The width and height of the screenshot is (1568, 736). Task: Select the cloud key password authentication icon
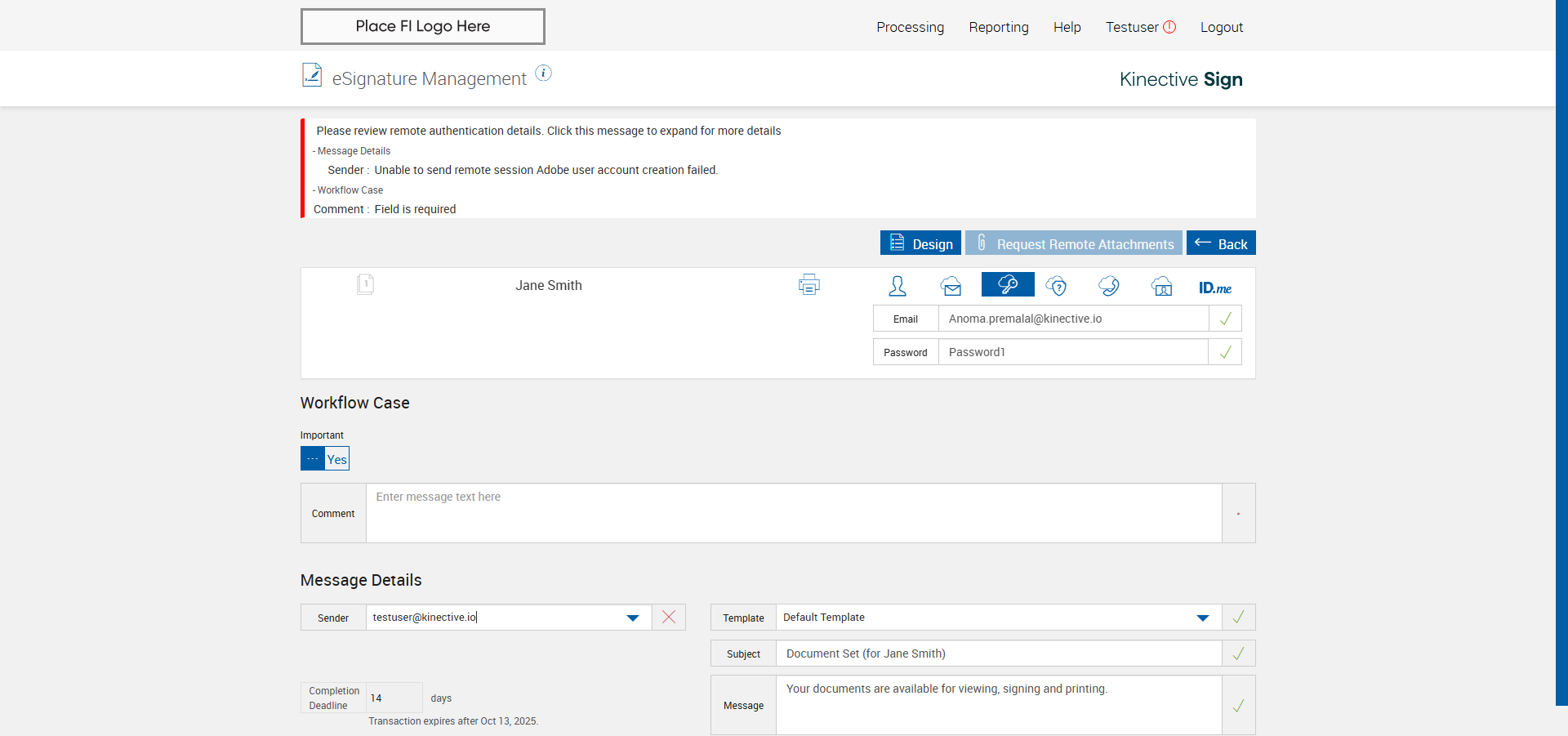(x=1008, y=284)
